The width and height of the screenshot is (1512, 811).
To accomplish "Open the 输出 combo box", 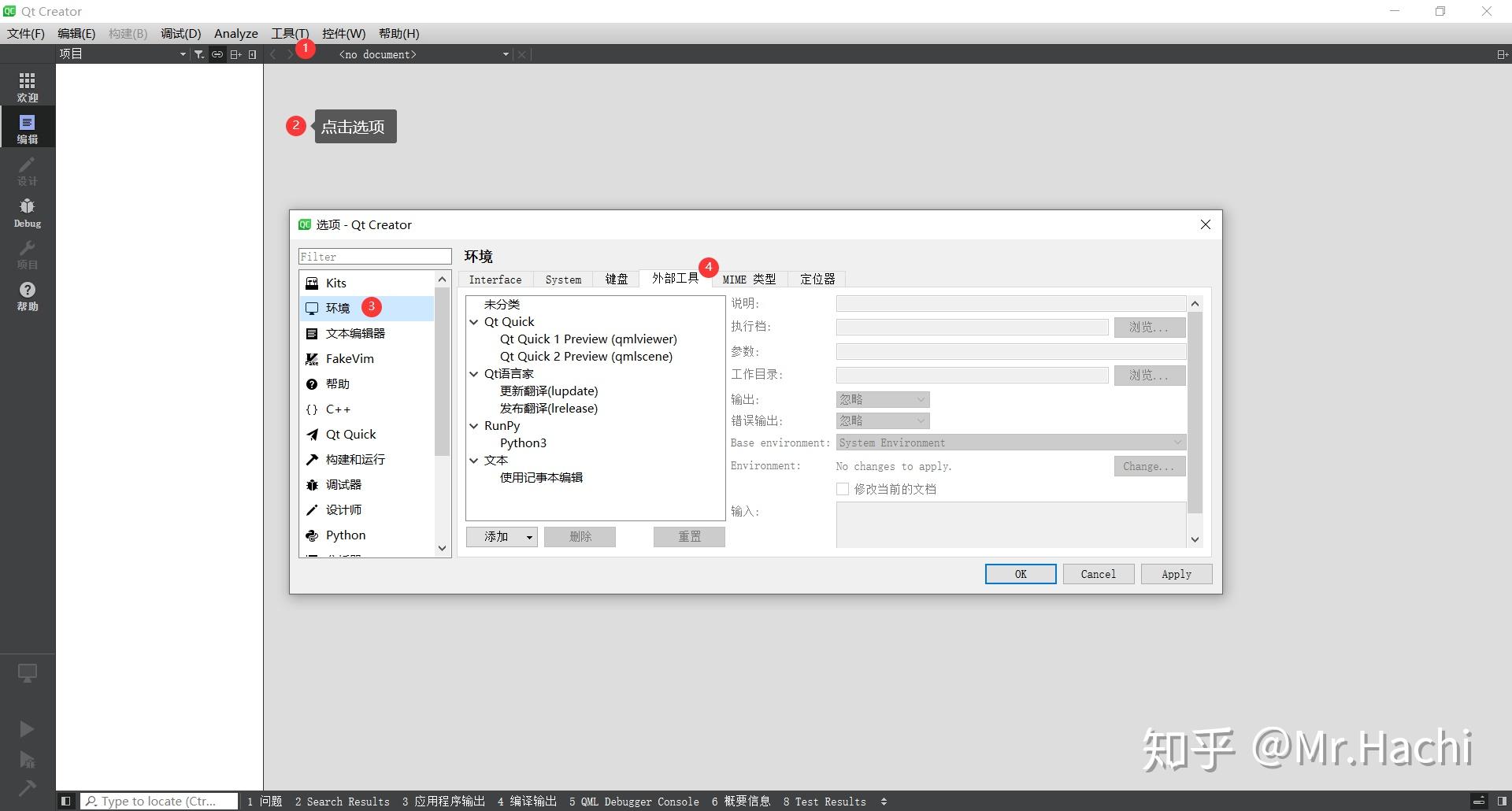I will 882,400.
